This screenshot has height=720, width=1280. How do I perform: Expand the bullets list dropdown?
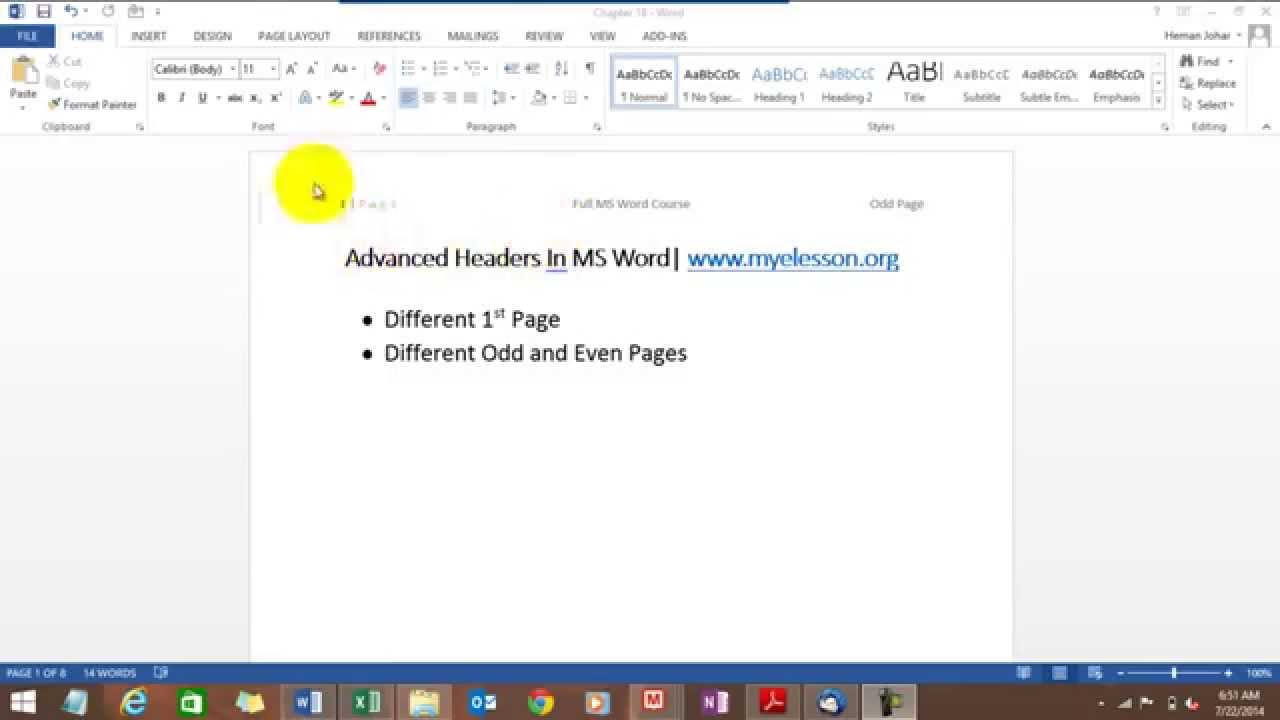(x=424, y=69)
